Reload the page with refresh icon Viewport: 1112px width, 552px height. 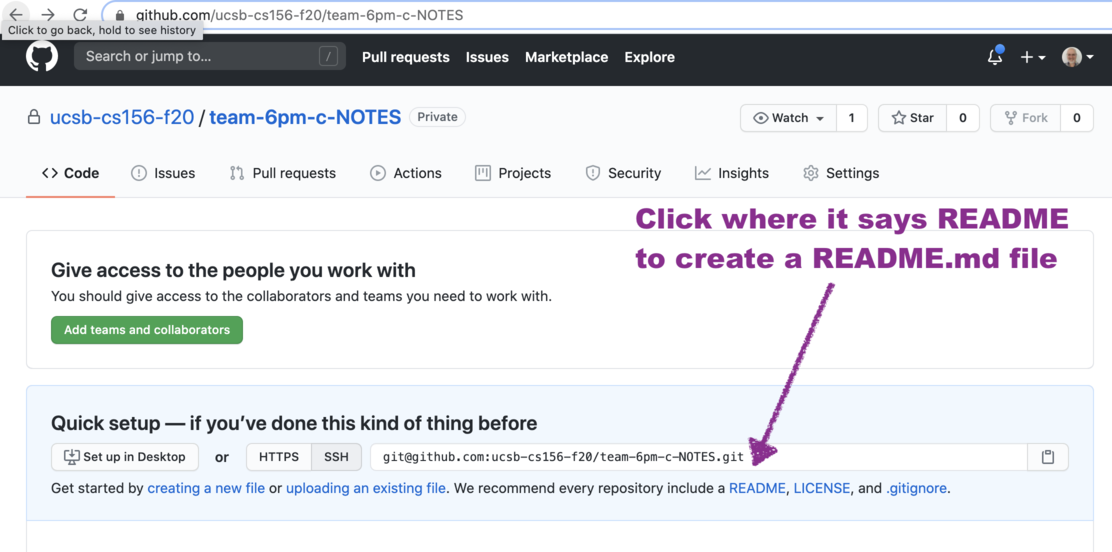[x=80, y=14]
